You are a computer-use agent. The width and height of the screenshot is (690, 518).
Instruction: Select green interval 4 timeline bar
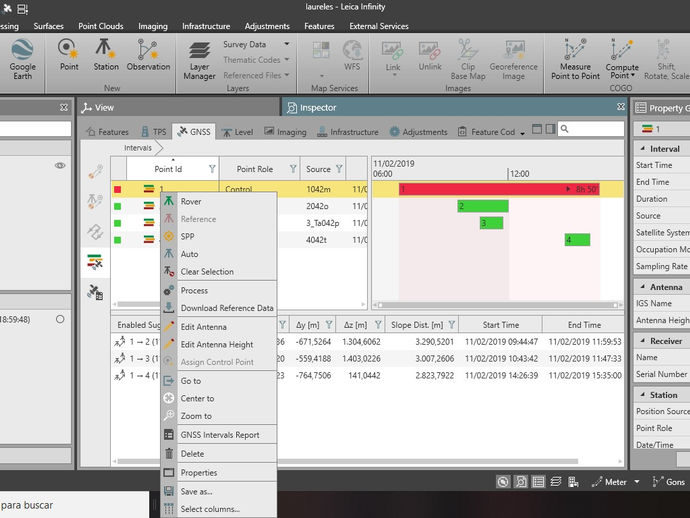point(577,240)
